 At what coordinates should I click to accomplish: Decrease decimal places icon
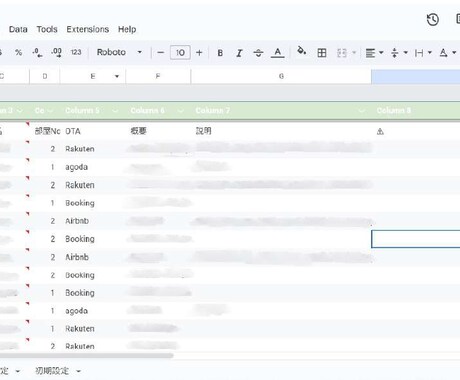pos(37,53)
